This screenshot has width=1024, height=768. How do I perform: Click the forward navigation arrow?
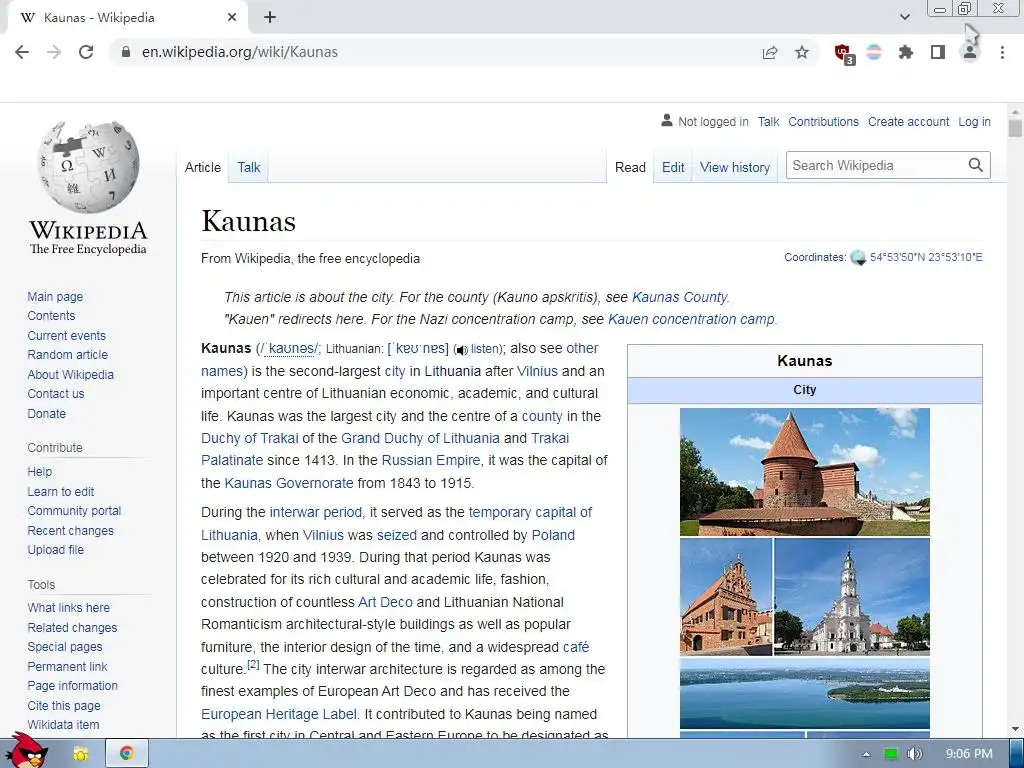point(54,52)
